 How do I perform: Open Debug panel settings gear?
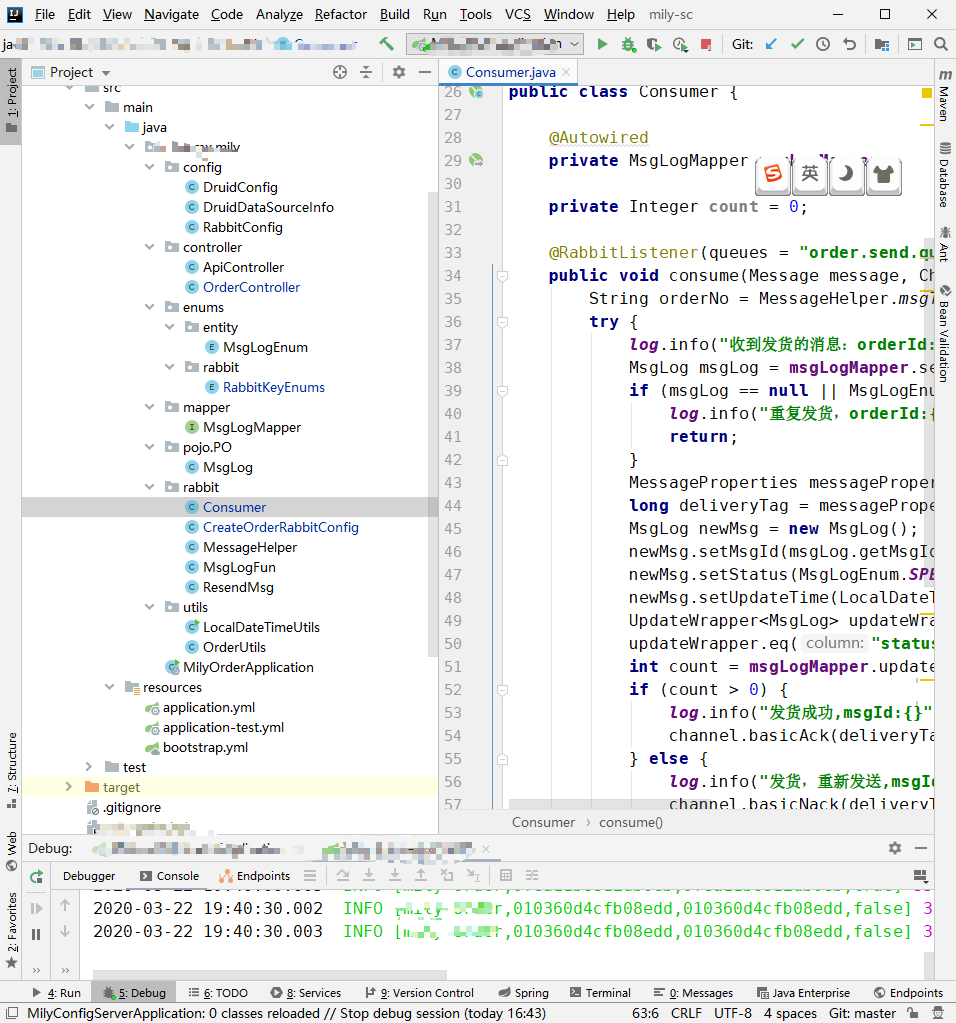(x=895, y=847)
